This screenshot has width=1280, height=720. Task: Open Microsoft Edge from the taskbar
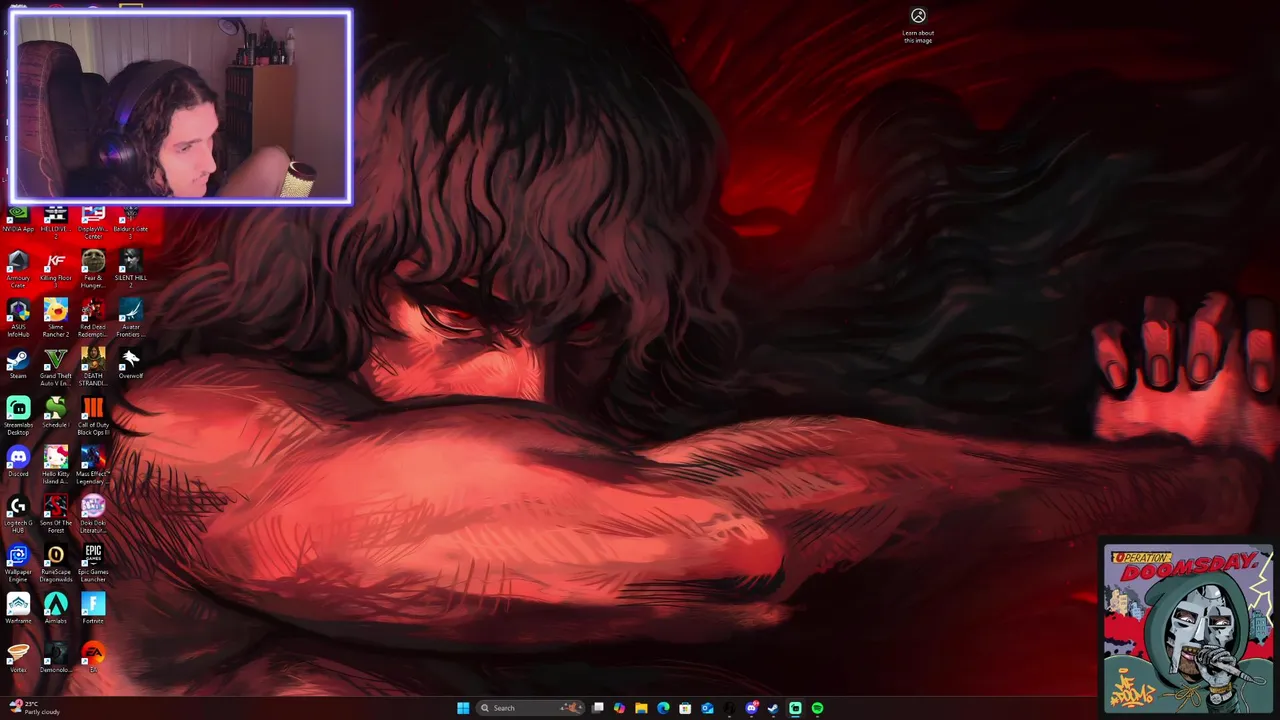tap(663, 708)
